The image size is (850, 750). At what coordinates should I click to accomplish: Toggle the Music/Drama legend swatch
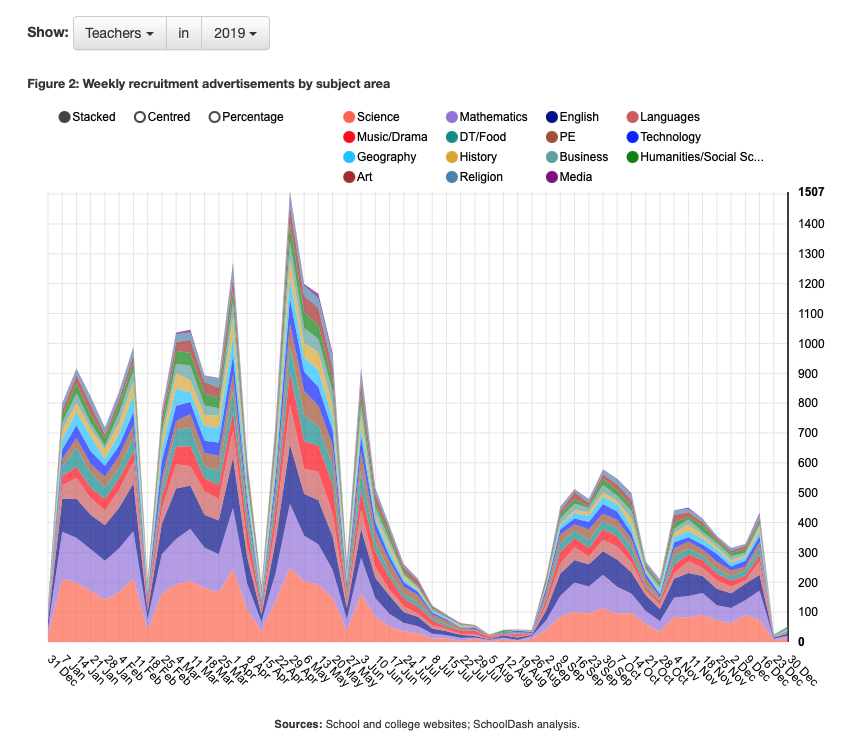click(x=349, y=137)
